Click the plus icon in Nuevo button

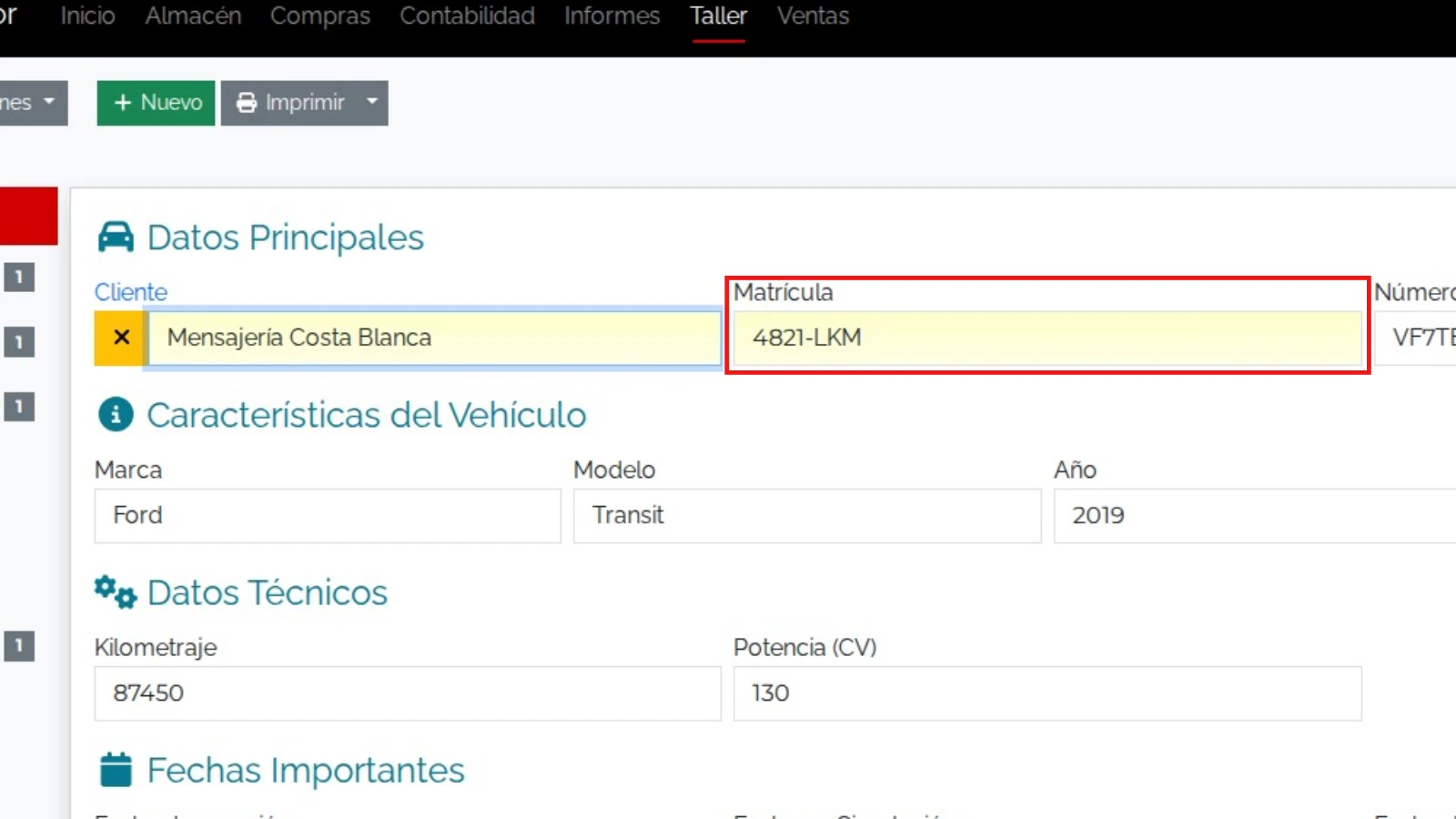click(x=123, y=103)
